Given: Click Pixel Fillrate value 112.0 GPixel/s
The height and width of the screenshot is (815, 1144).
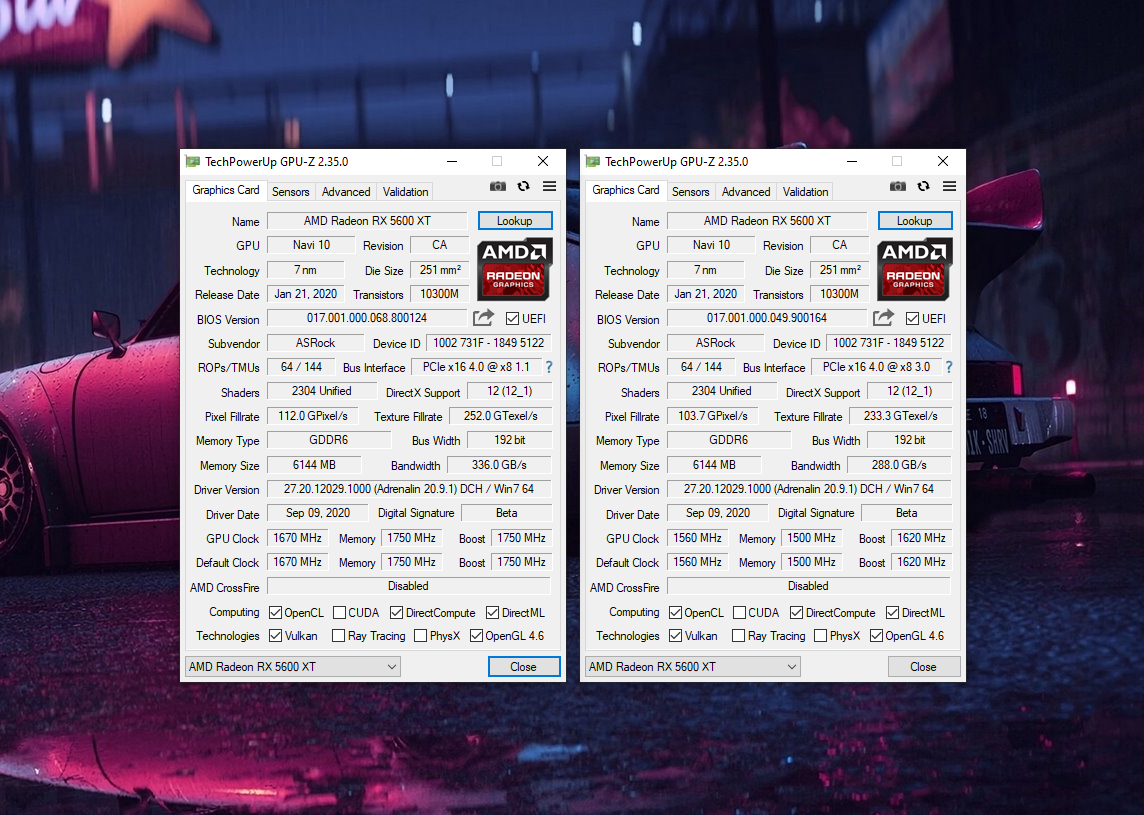Looking at the screenshot, I should 313,416.
